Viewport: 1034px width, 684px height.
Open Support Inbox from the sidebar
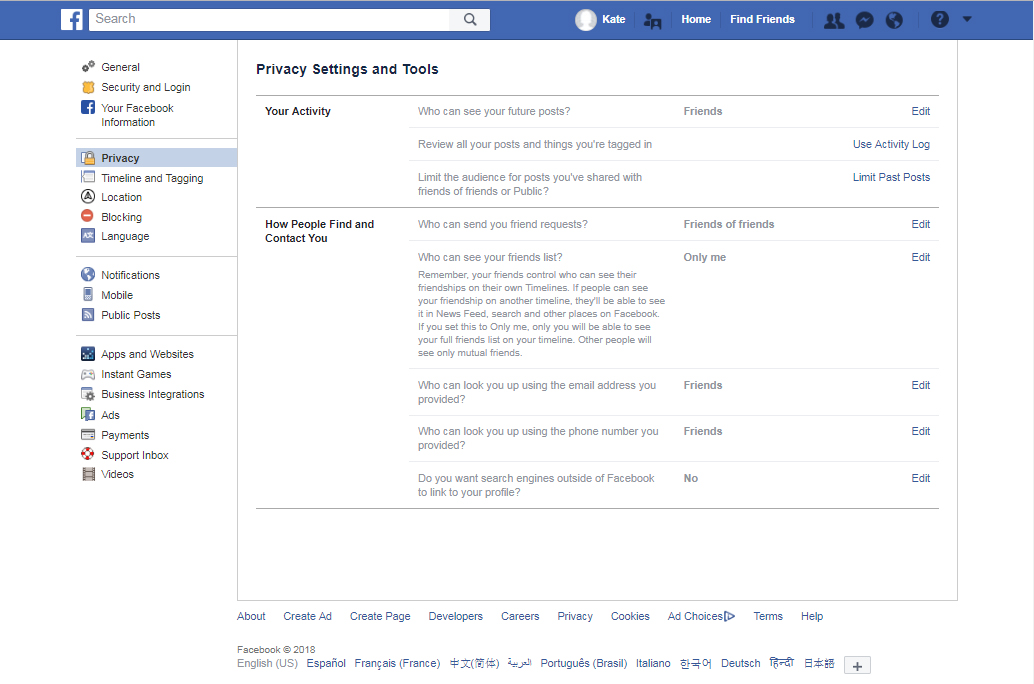click(89, 454)
